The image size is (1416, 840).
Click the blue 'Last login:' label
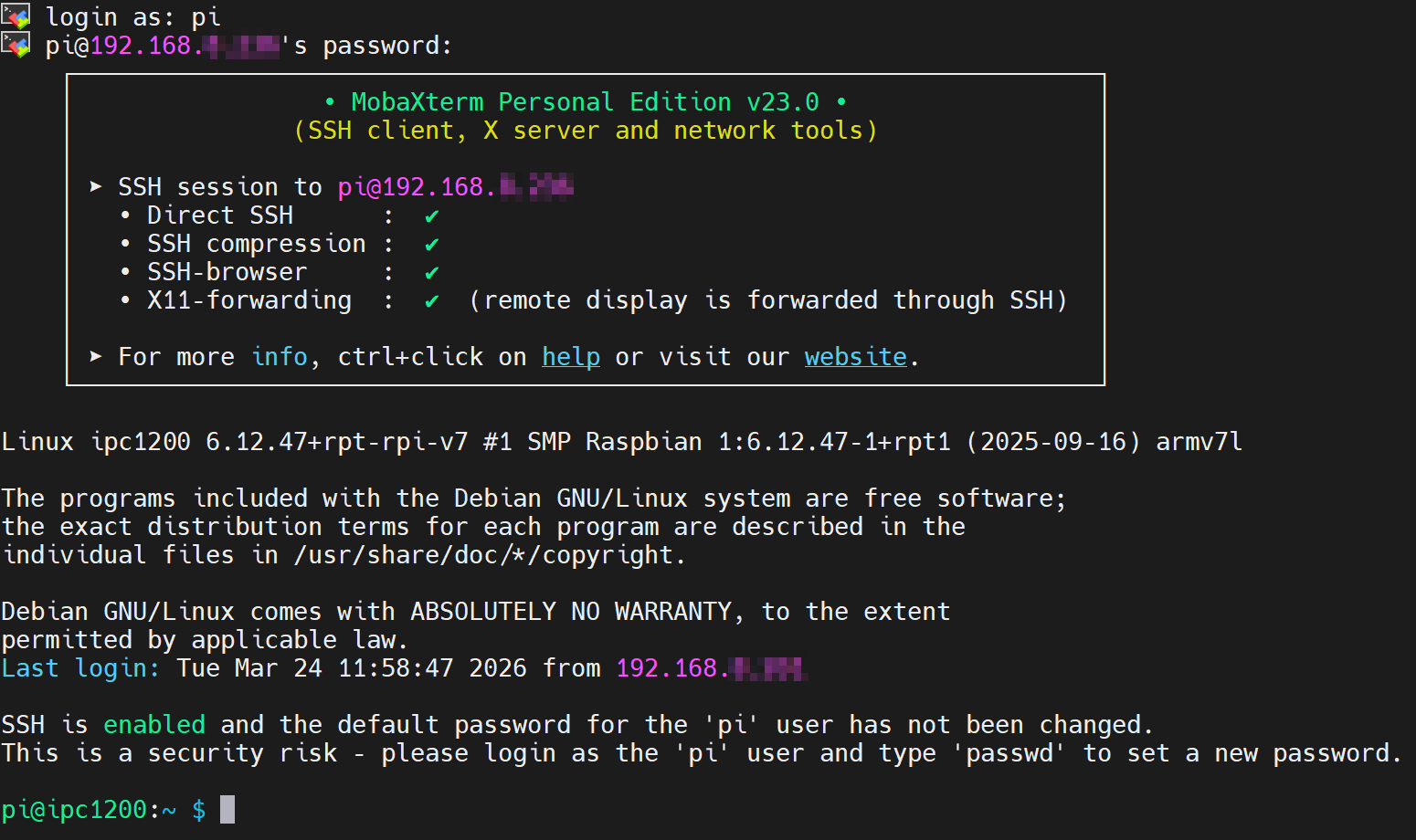tap(80, 668)
